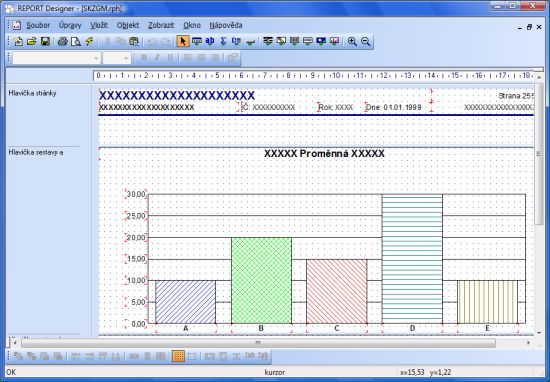The width and height of the screenshot is (550, 382).
Task: Save the report with the floppy disk icon
Action: tap(45, 41)
